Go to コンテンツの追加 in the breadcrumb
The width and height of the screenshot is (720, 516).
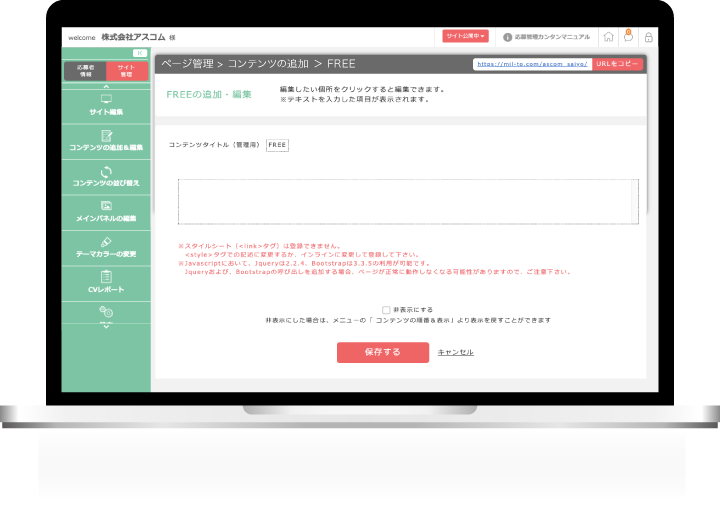(x=268, y=64)
